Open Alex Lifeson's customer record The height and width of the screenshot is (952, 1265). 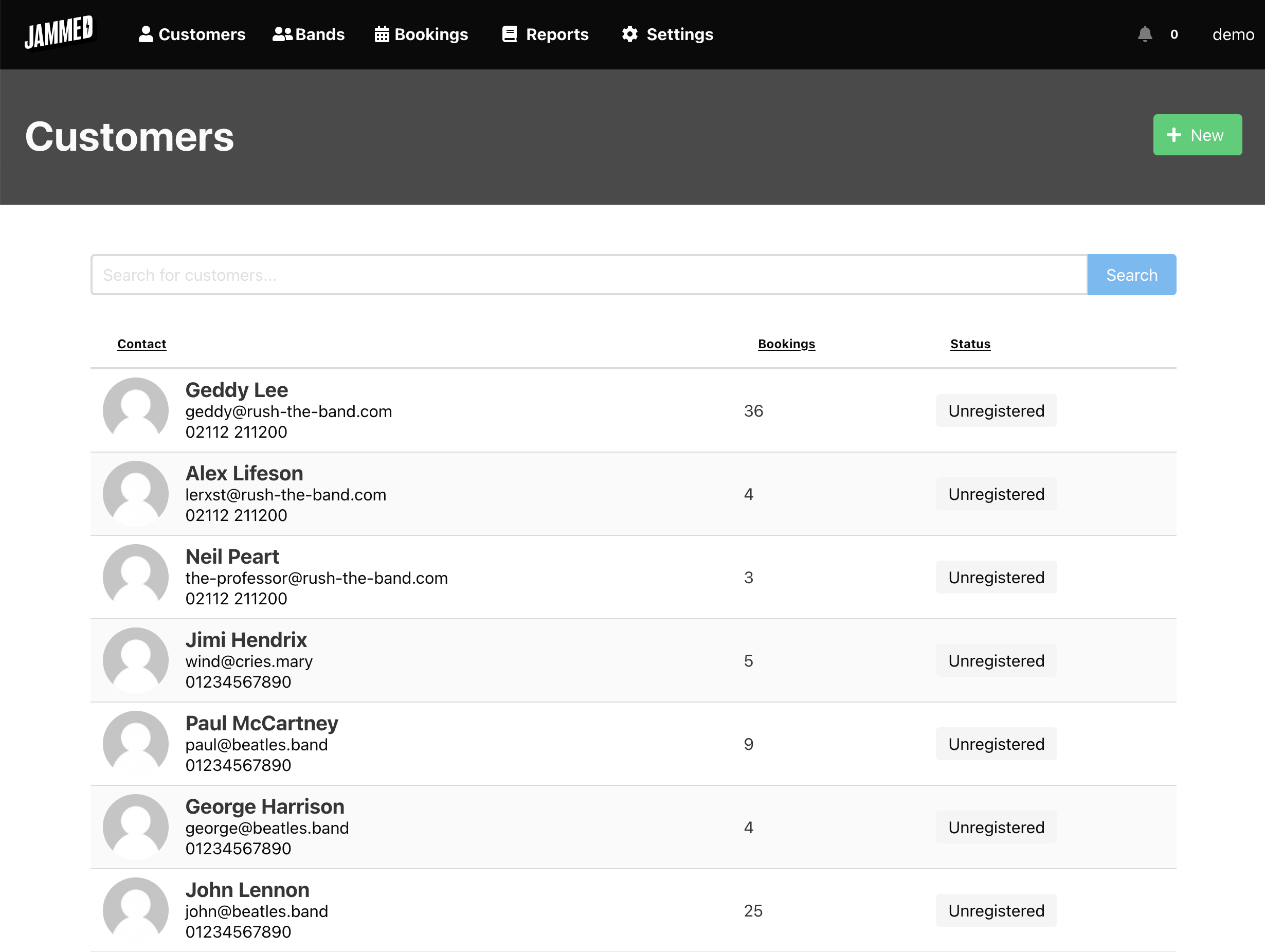(244, 473)
